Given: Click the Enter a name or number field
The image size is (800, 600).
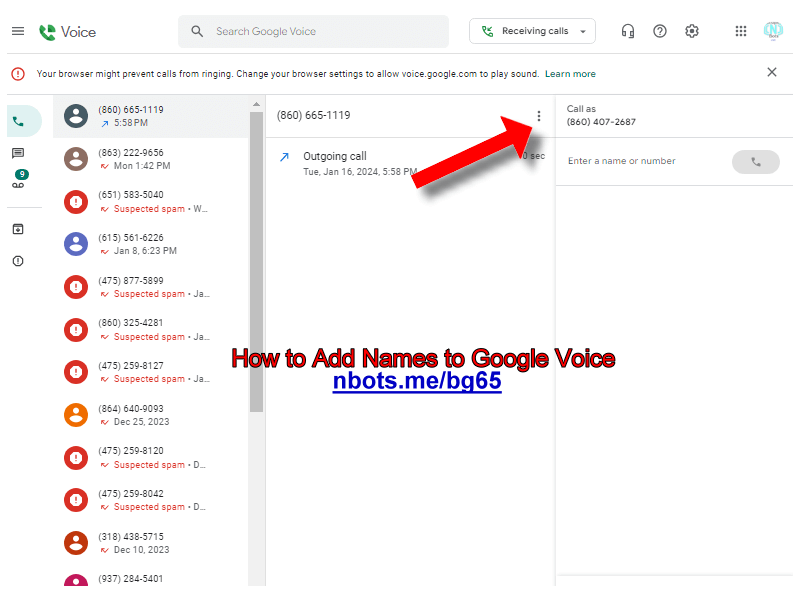Looking at the screenshot, I should tap(621, 161).
